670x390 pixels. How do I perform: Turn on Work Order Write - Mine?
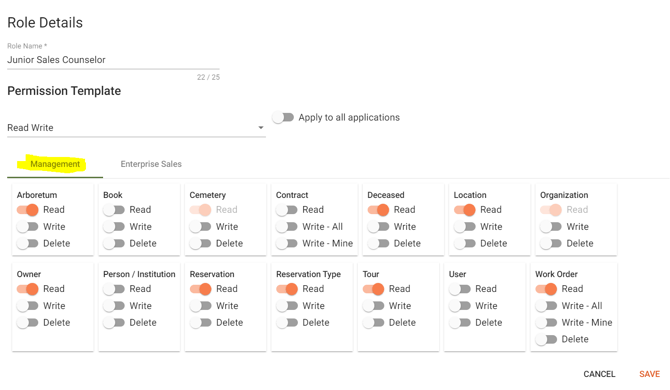coord(546,323)
